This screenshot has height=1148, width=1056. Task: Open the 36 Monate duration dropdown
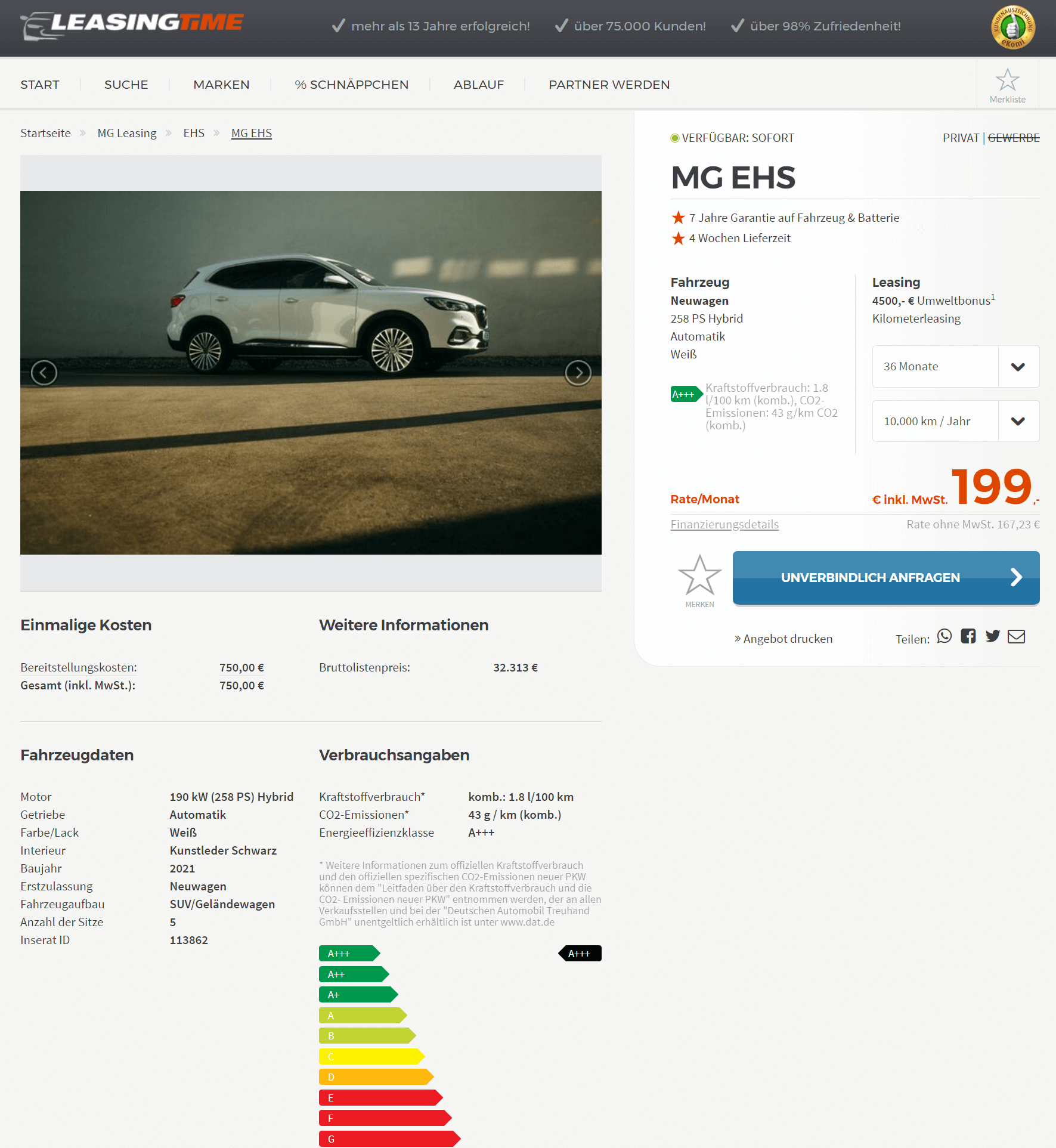956,366
